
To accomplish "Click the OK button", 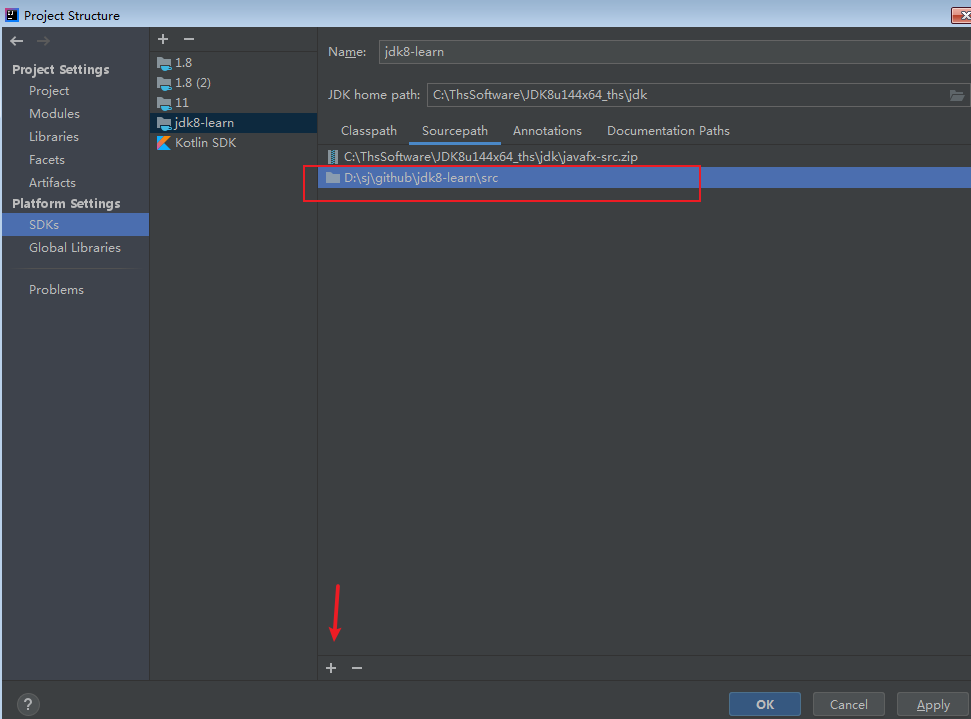I will tap(765, 704).
